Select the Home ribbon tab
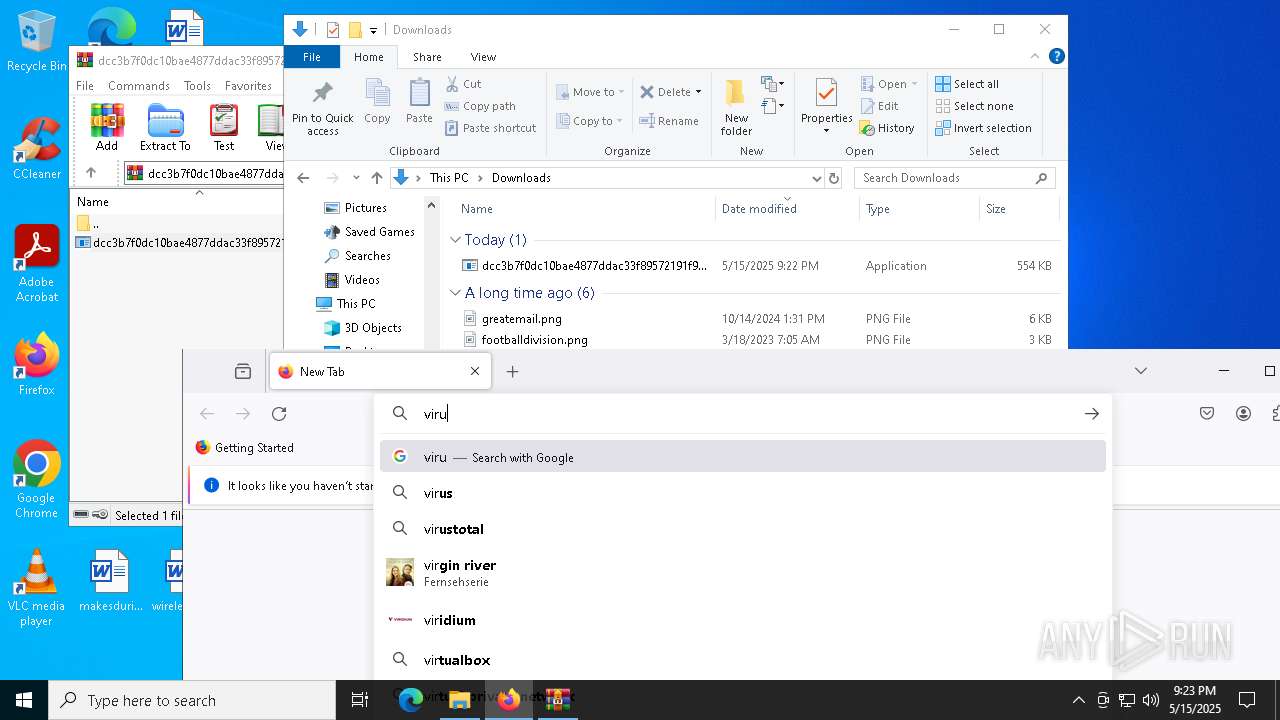 click(369, 57)
